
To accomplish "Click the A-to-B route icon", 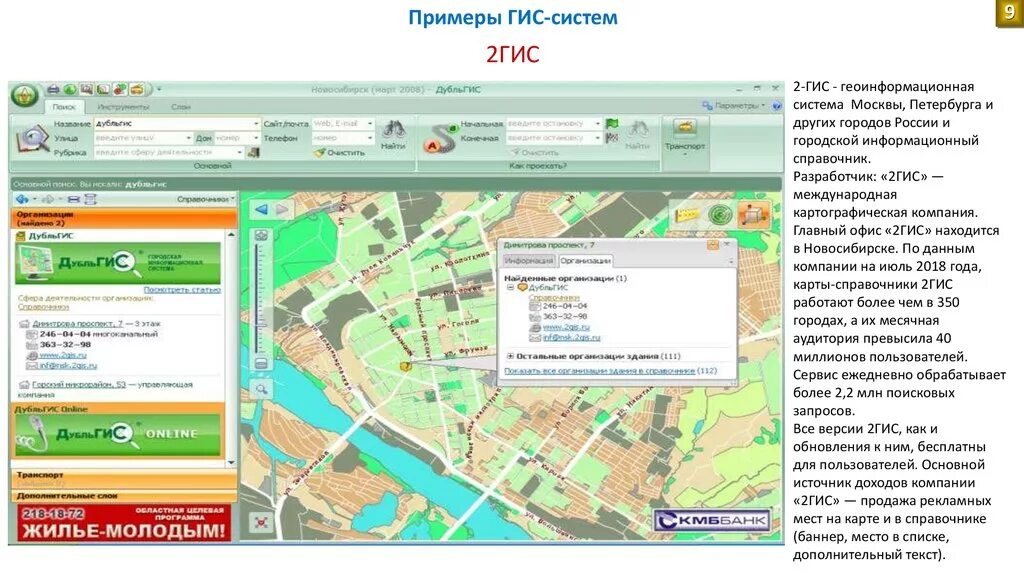I will [441, 138].
